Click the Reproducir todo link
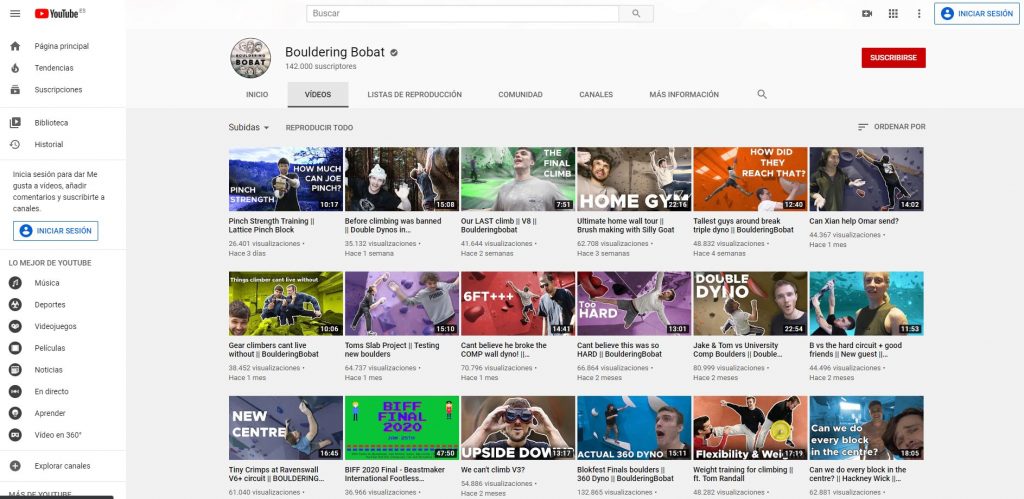1024x499 pixels. click(x=319, y=127)
